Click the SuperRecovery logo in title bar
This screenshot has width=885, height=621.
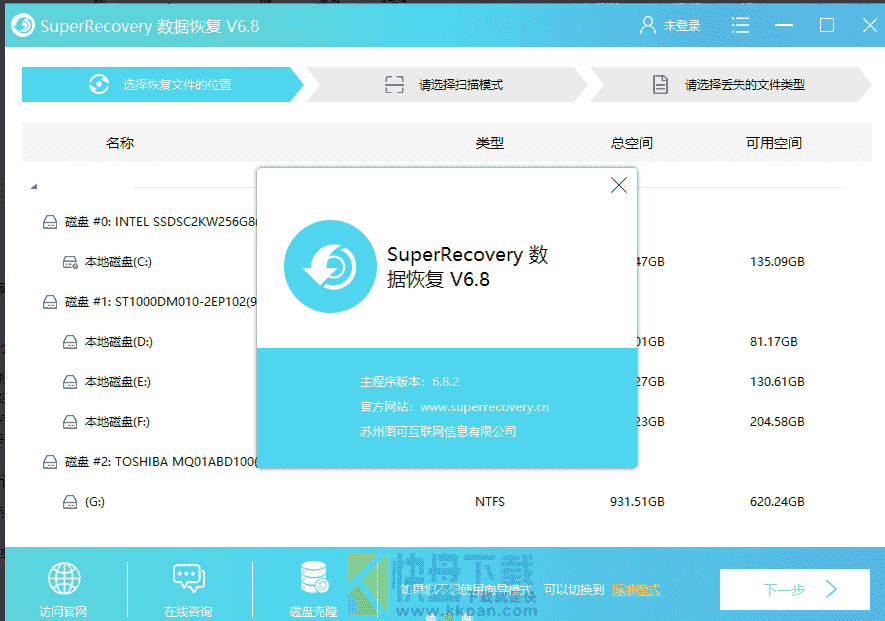click(x=23, y=25)
